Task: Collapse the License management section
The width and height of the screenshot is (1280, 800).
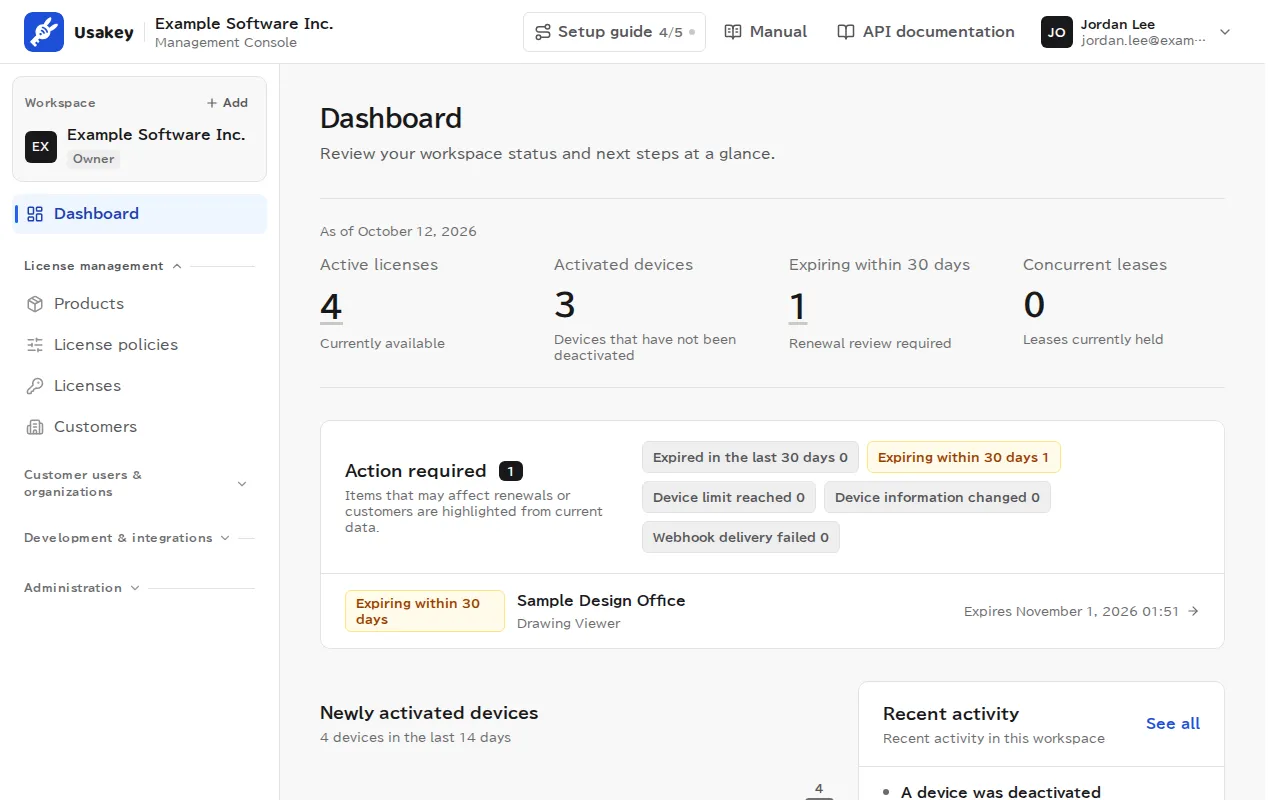Action: click(139, 266)
